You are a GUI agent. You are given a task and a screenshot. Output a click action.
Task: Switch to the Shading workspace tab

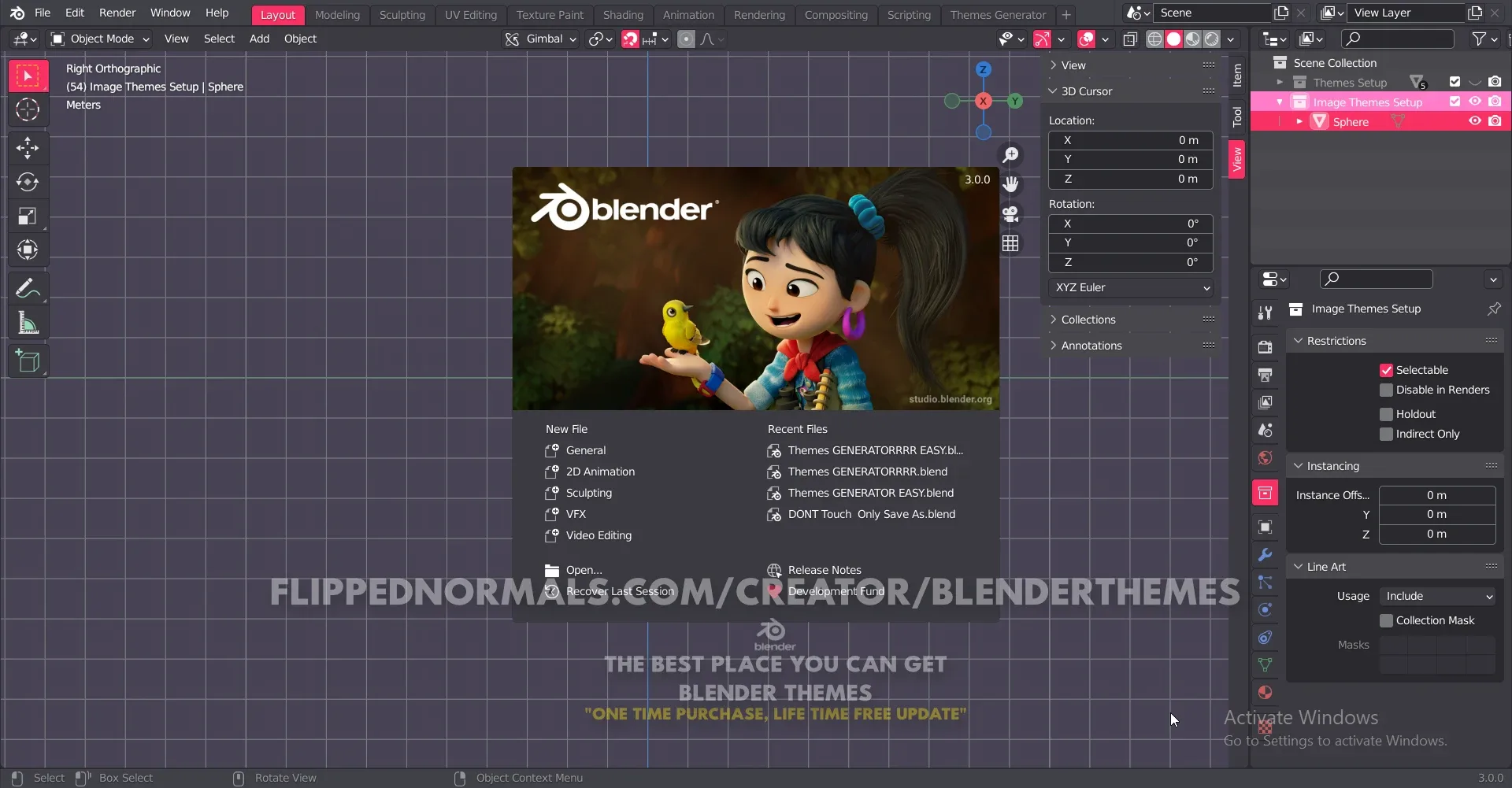(x=623, y=14)
